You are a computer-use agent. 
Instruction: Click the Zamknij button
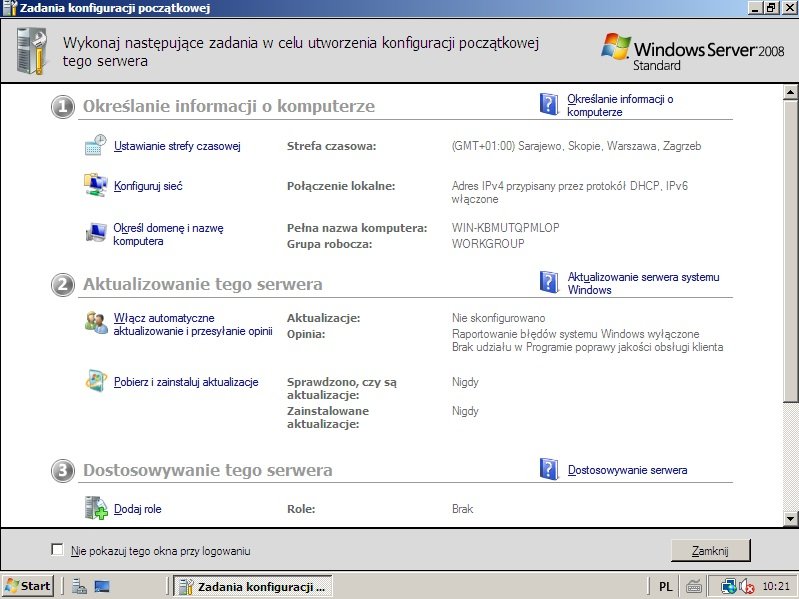point(710,551)
